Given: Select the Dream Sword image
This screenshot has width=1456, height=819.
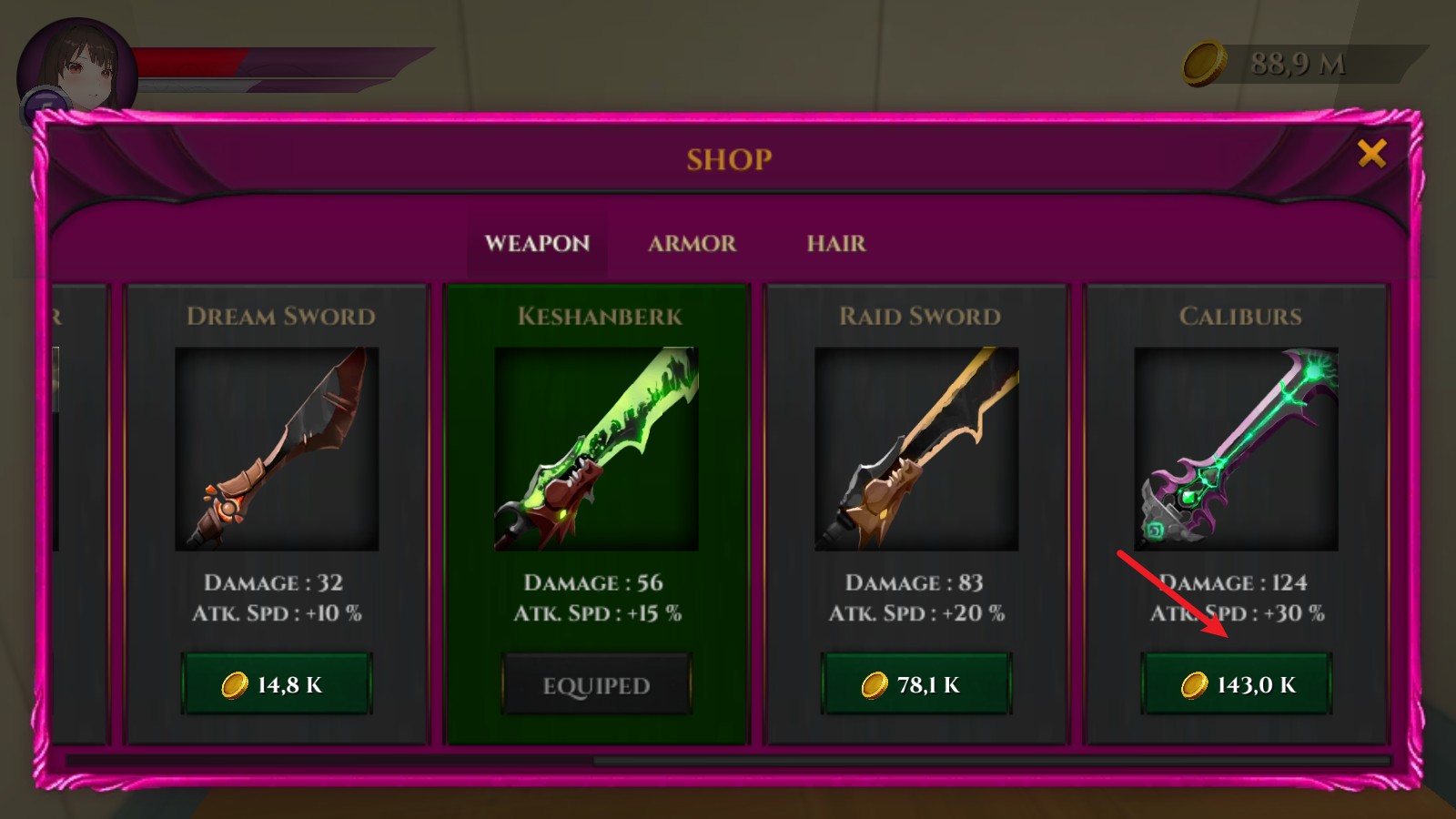Looking at the screenshot, I should click(x=277, y=449).
